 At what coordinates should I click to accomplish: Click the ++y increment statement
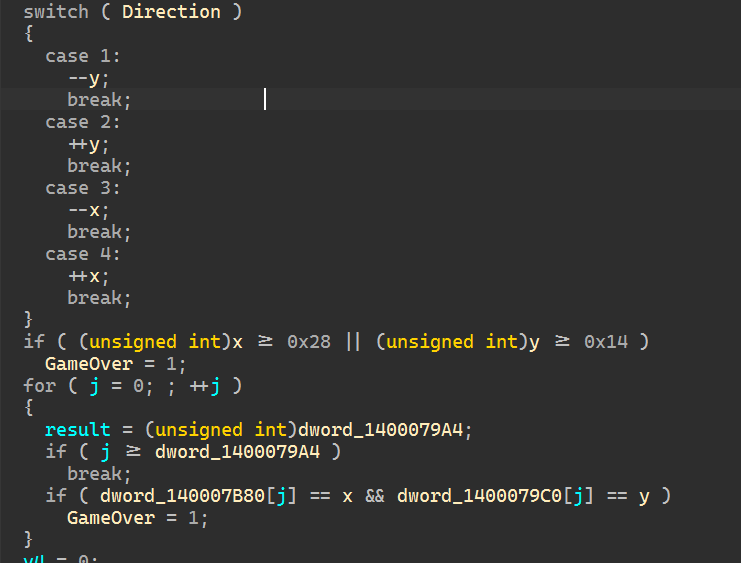tap(88, 144)
